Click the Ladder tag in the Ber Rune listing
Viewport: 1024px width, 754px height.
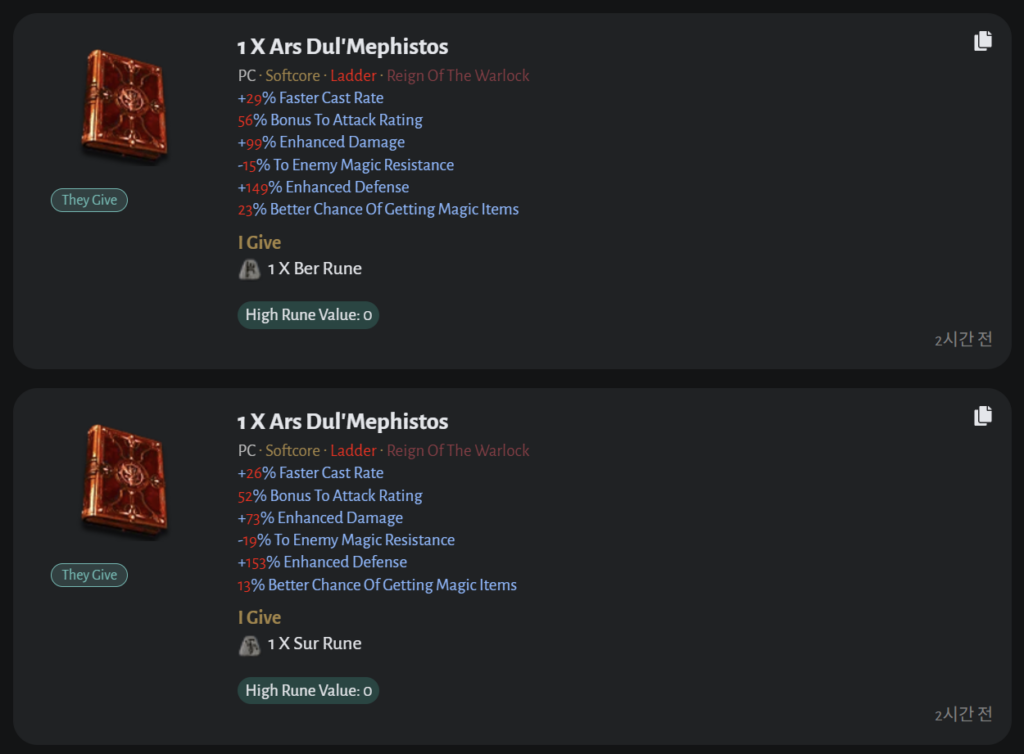point(353,76)
